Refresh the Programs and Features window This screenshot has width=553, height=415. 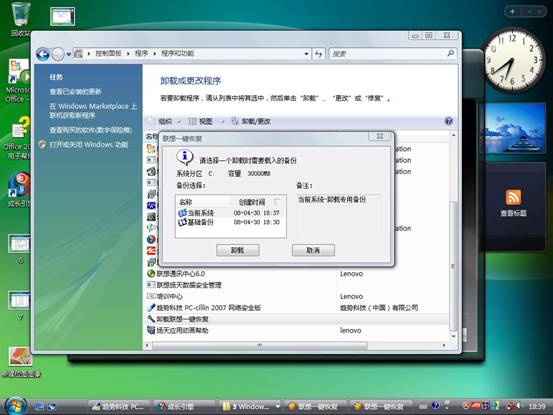[318, 54]
